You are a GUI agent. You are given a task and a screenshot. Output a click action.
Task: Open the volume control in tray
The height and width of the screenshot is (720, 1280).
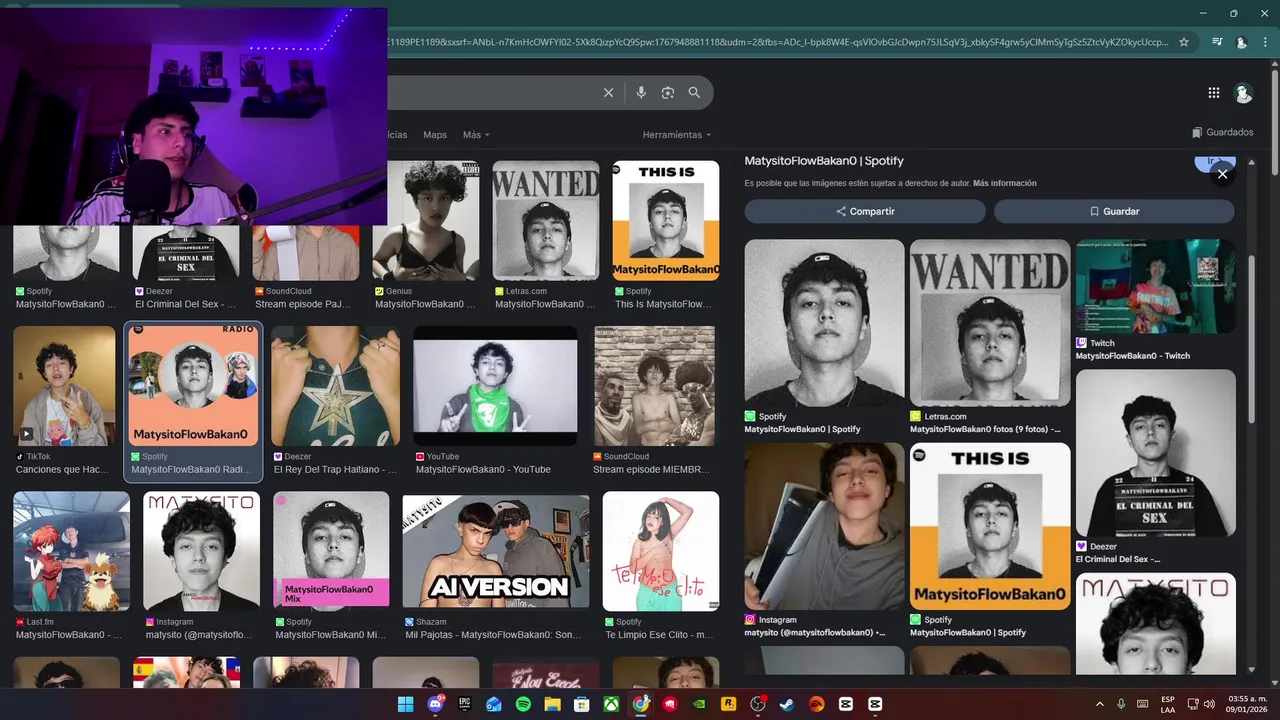point(1209,704)
